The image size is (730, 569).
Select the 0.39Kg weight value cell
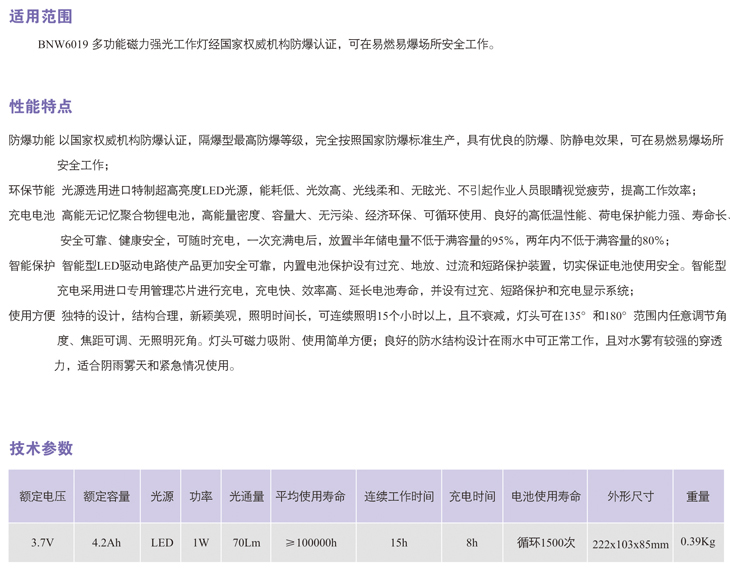point(698,542)
